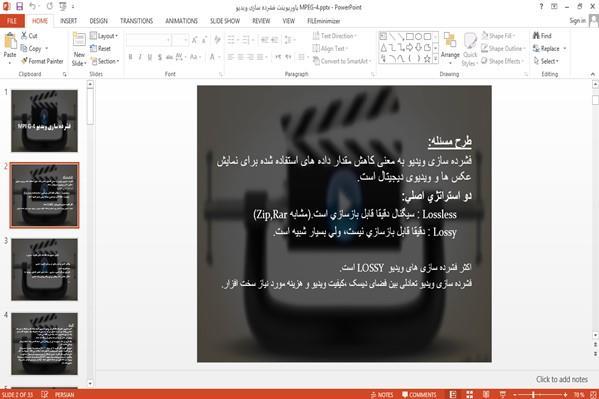
Task: Toggle Strikethrough formatting
Action: point(169,57)
